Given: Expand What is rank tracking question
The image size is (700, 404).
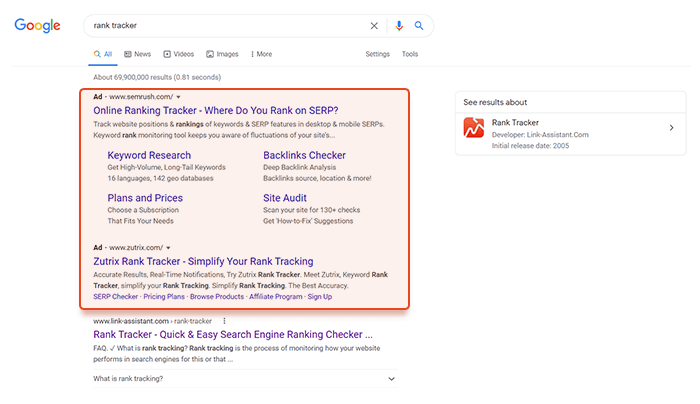Looking at the screenshot, I should [245, 379].
